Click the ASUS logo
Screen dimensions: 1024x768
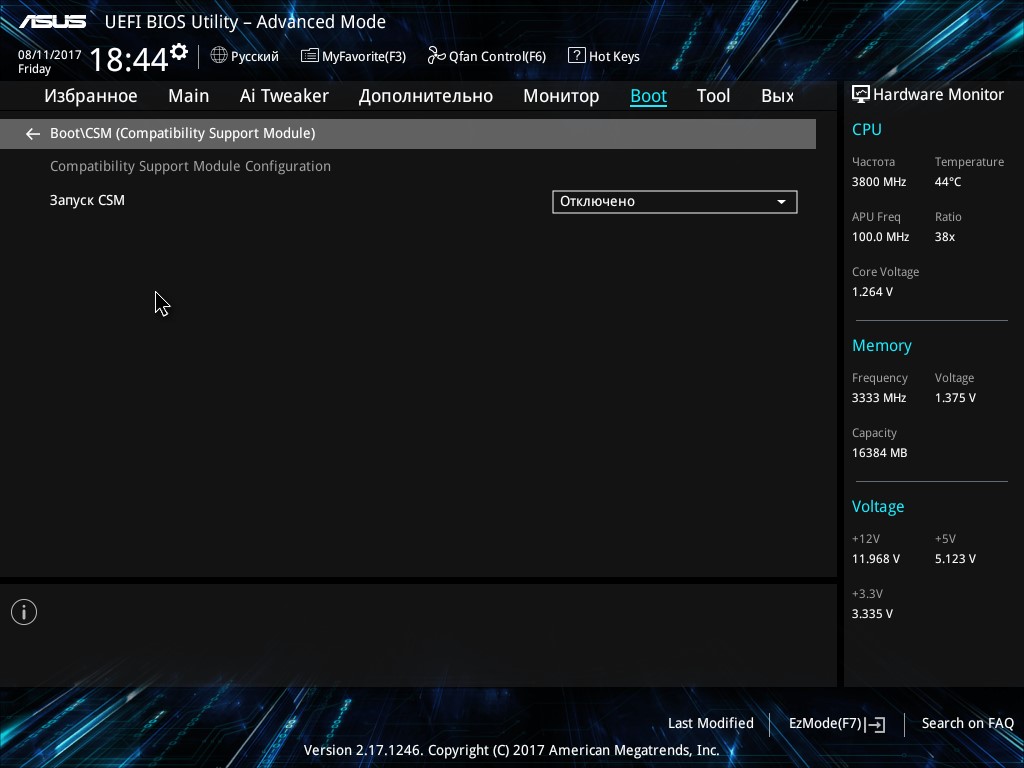[52, 22]
